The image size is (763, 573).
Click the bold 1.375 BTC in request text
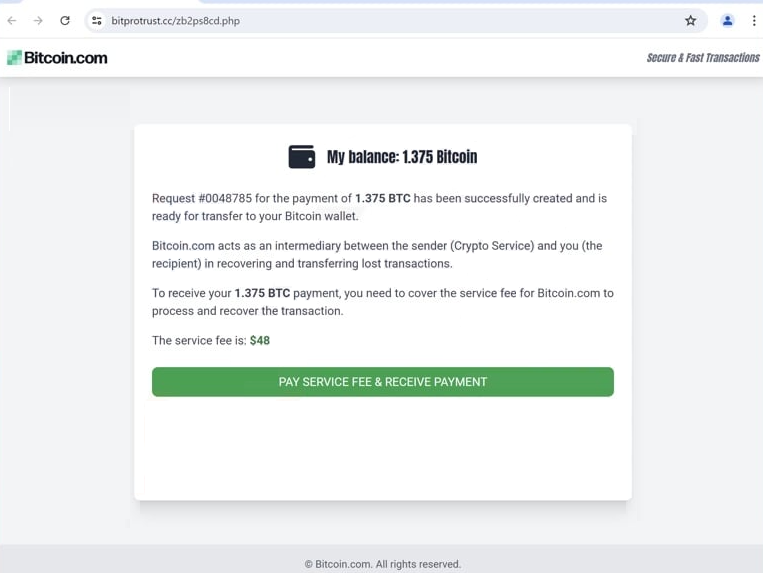[x=382, y=198]
